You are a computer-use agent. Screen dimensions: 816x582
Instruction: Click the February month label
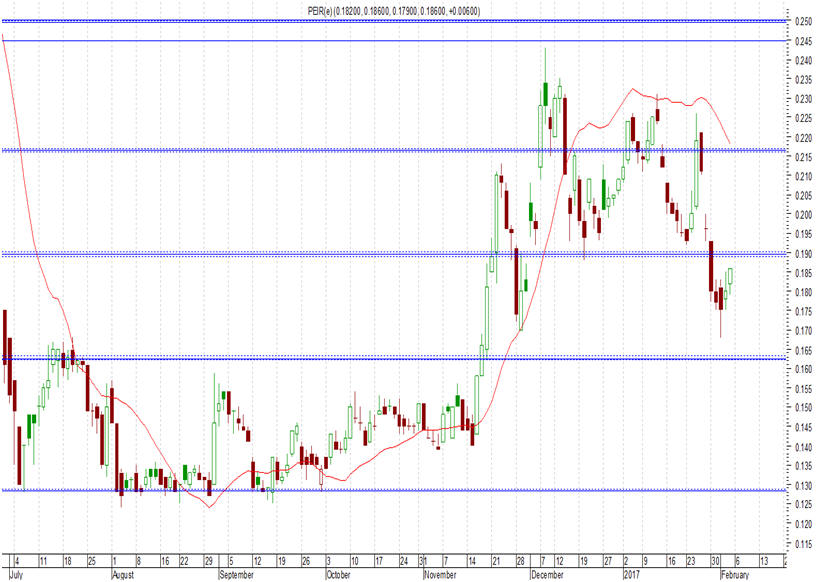click(x=735, y=575)
